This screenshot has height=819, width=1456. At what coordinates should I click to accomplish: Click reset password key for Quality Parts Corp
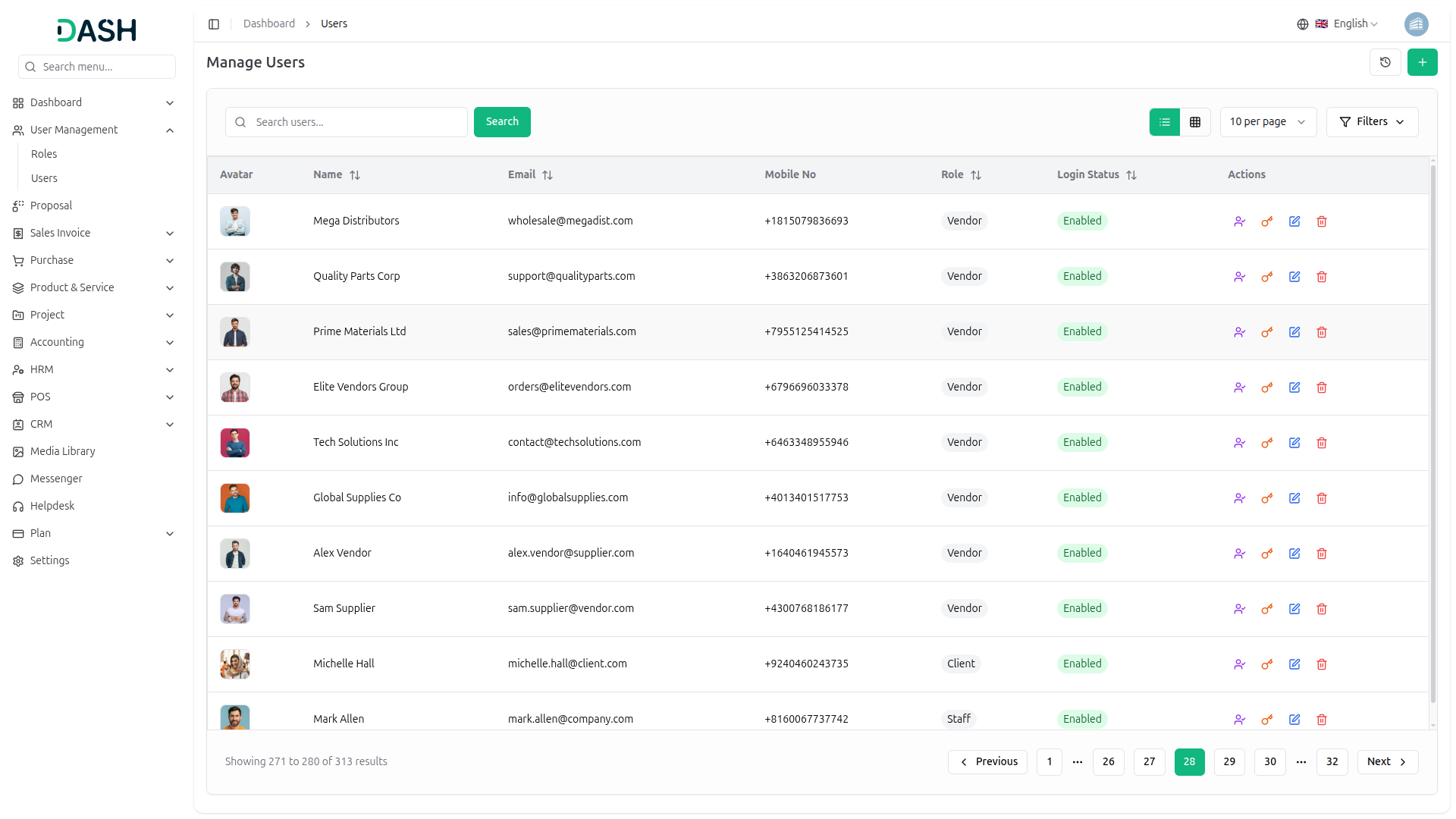click(x=1266, y=277)
